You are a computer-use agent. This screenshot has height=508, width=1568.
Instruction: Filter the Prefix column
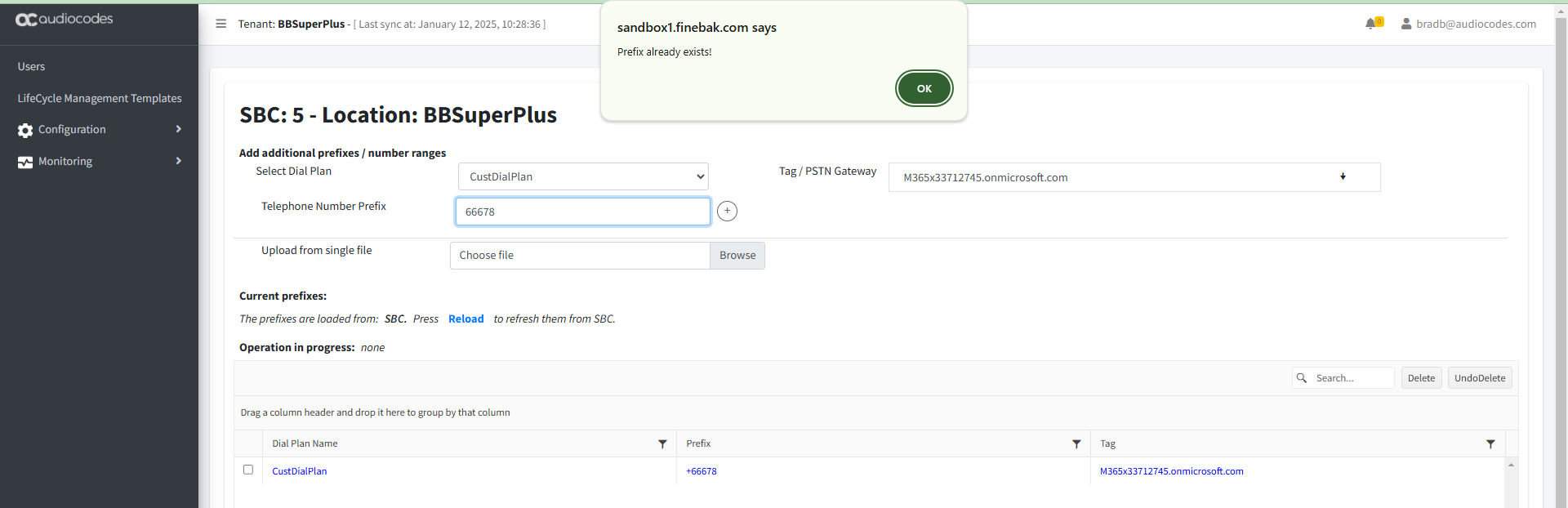pyautogui.click(x=1076, y=444)
